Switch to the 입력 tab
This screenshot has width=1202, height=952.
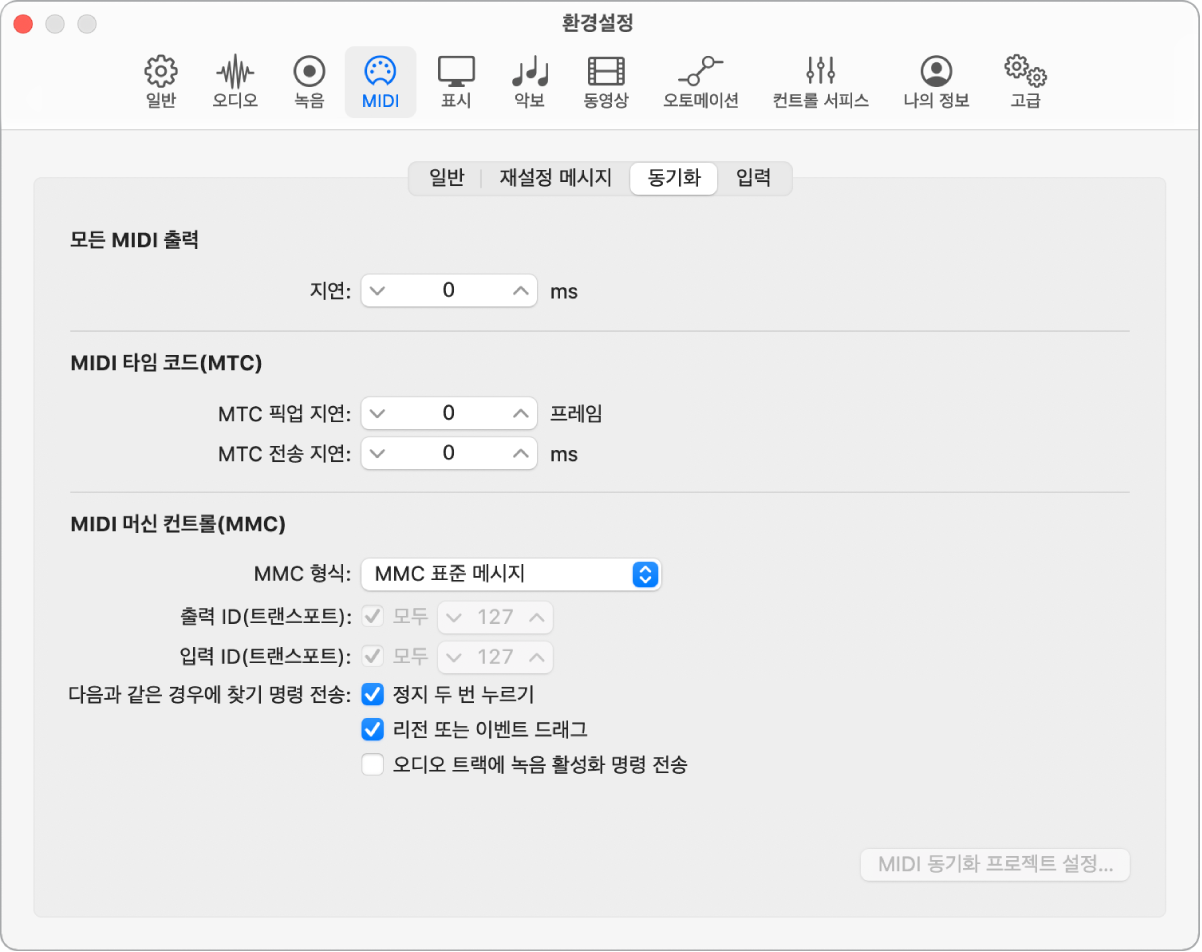[754, 179]
